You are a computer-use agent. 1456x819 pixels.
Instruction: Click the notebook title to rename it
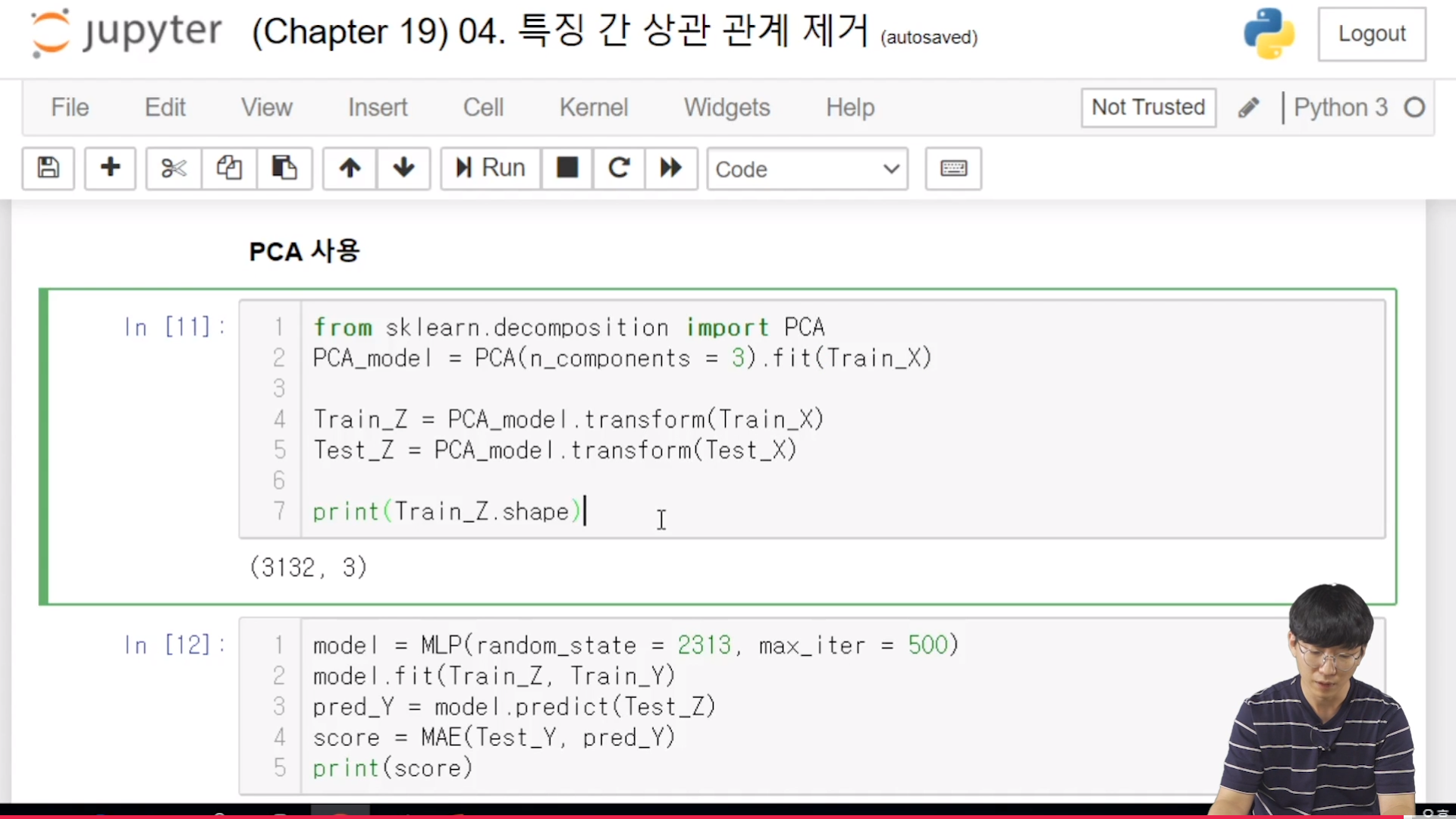coord(560,32)
